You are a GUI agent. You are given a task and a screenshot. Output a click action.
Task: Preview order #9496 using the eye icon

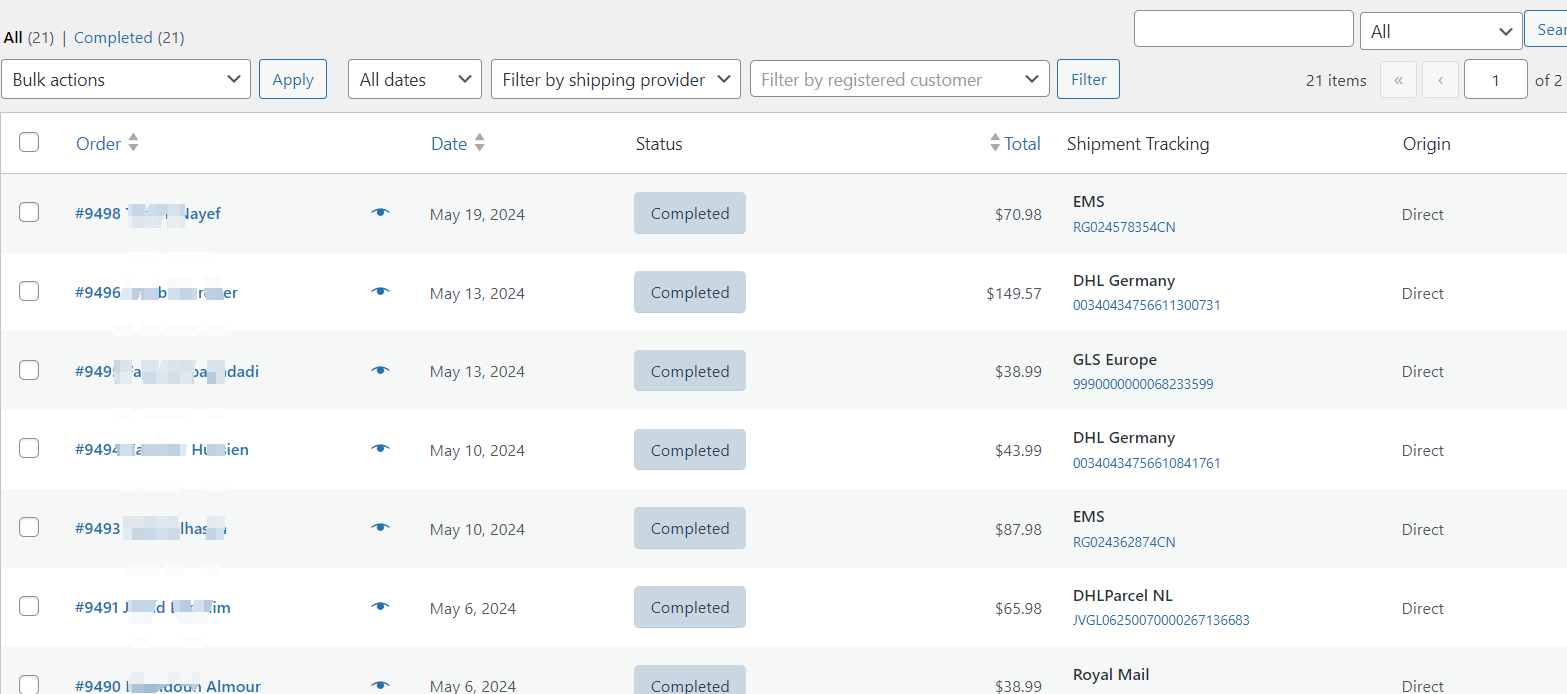(380, 292)
